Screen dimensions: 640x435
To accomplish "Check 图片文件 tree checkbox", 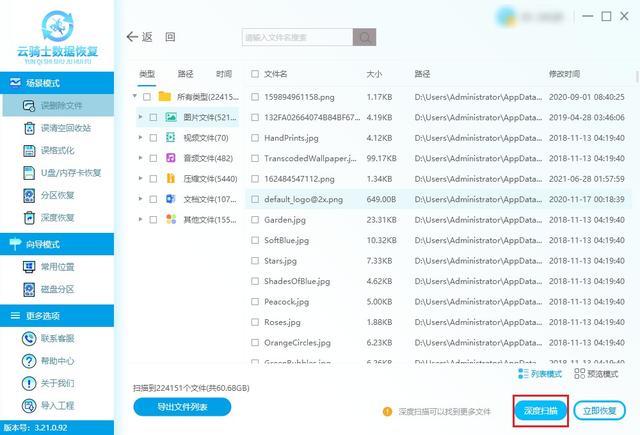I will point(153,117).
